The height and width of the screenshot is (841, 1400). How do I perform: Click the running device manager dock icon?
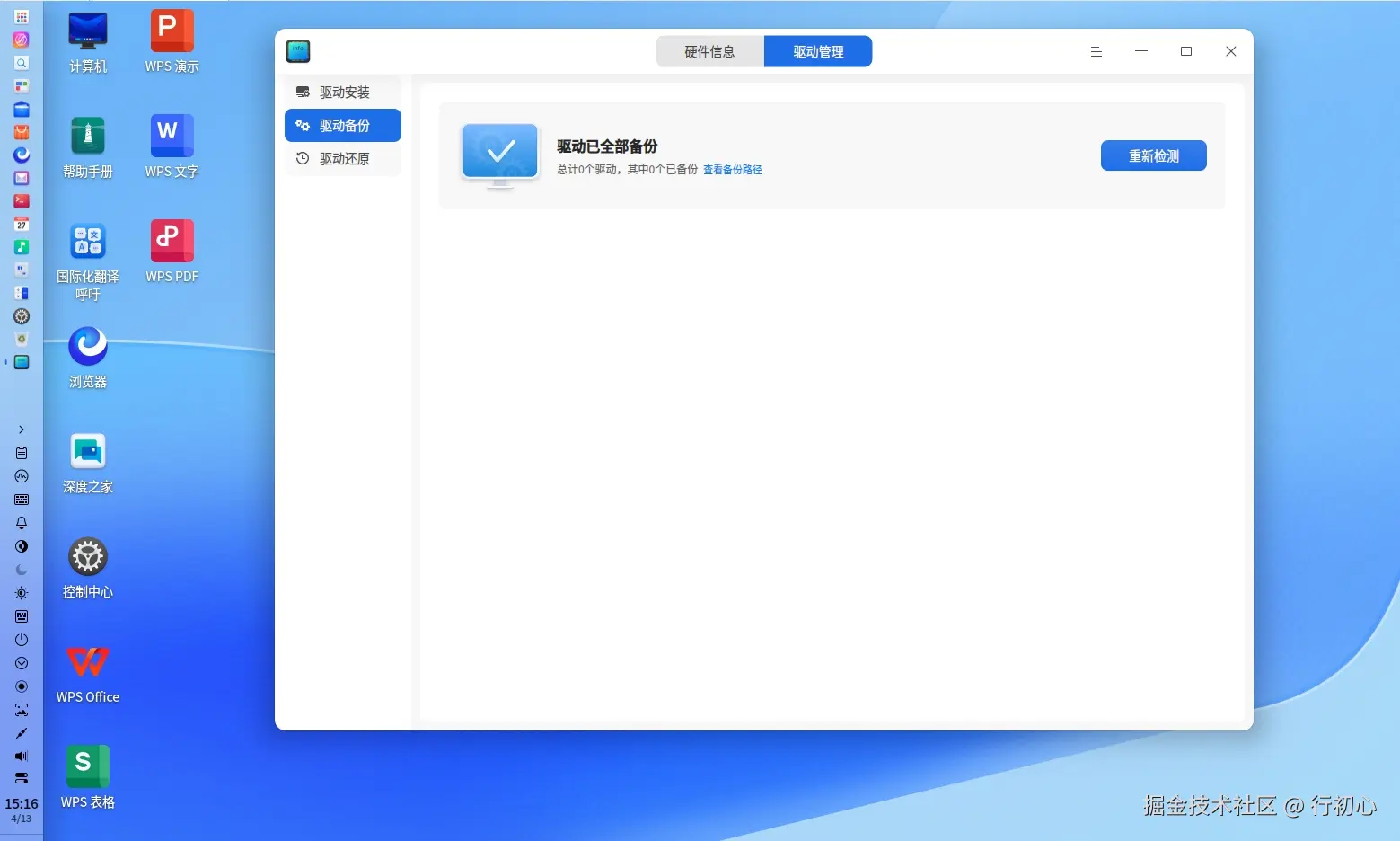(22, 362)
